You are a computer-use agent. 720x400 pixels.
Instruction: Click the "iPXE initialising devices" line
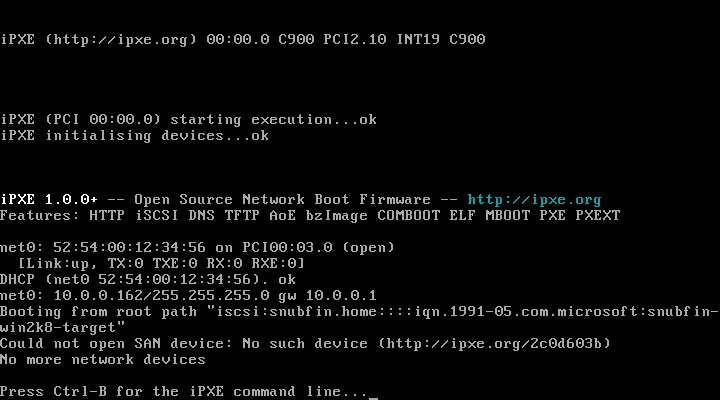click(134, 135)
